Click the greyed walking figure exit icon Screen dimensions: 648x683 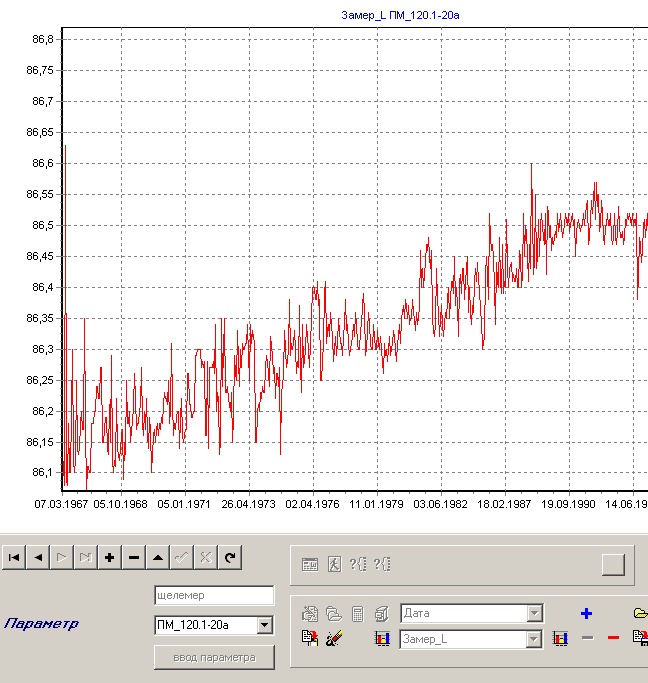click(334, 565)
